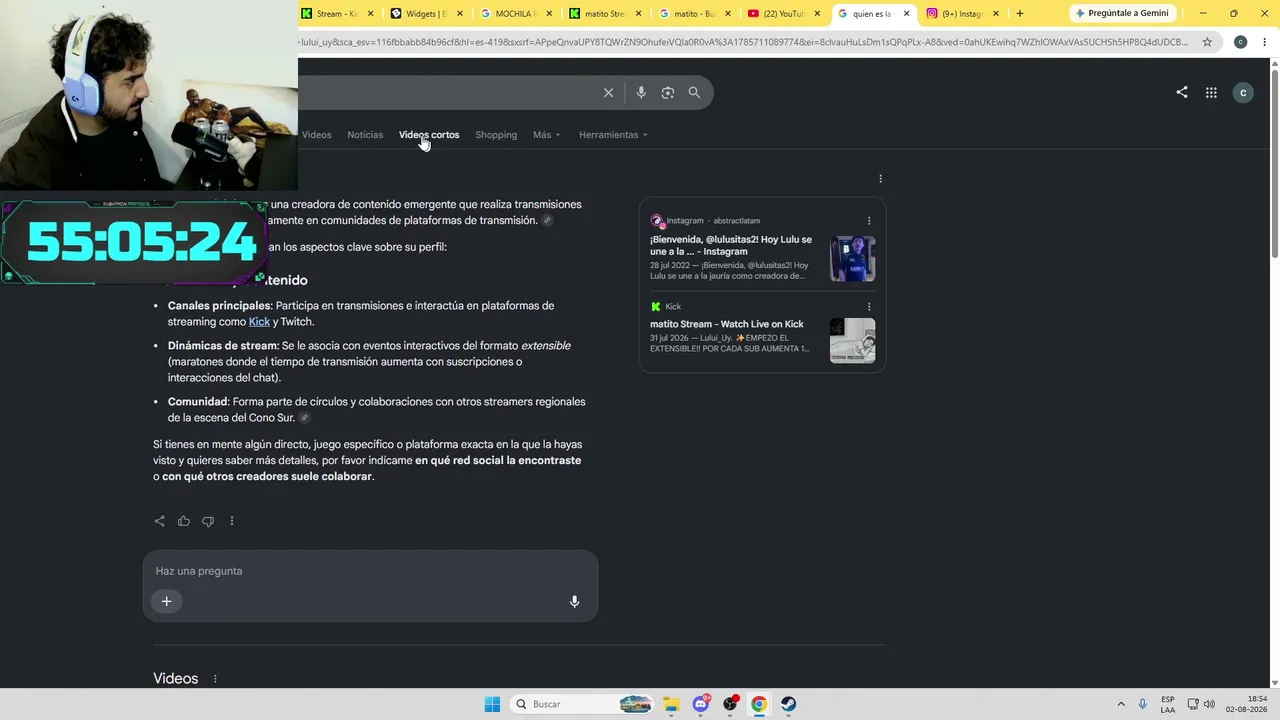Open Steam from the taskbar
The height and width of the screenshot is (720, 1280).
coord(788,704)
